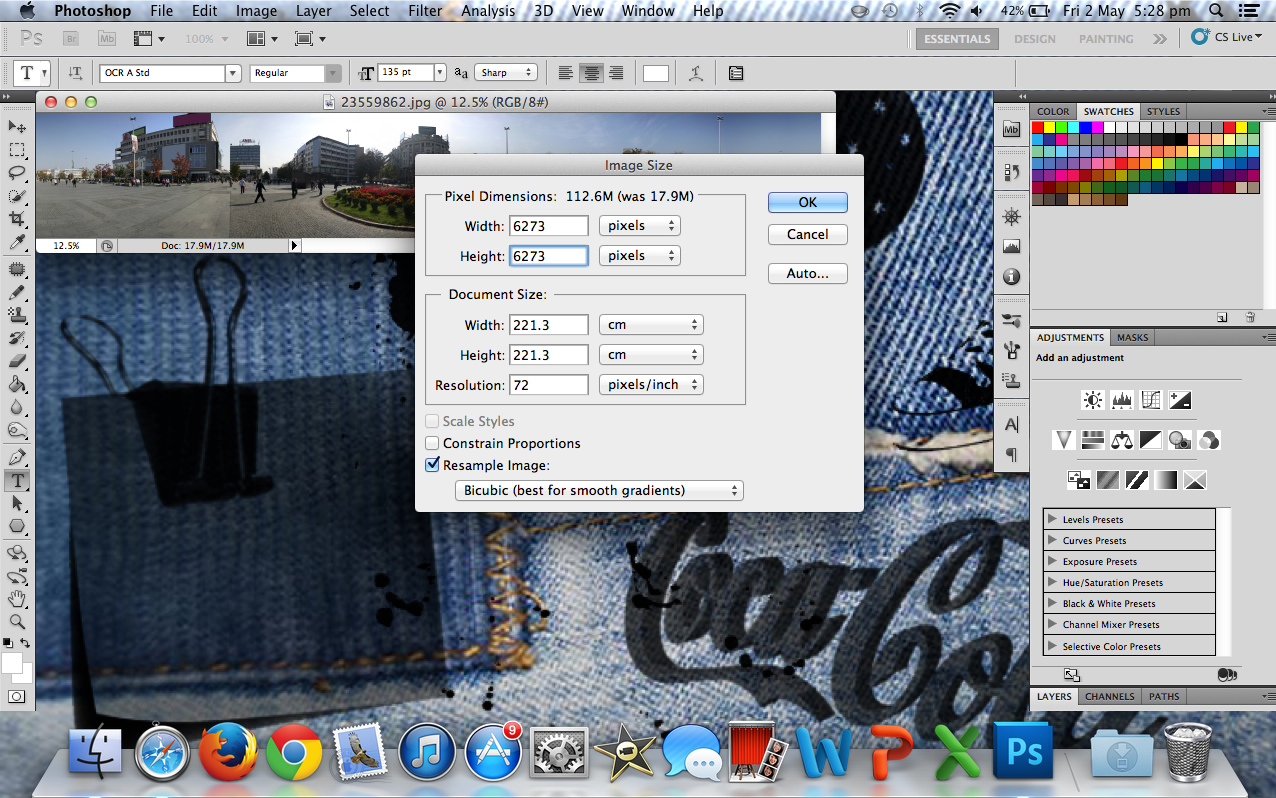Open the anti-aliasing dropdown set to Sharp
This screenshot has width=1276, height=798.
506,72
